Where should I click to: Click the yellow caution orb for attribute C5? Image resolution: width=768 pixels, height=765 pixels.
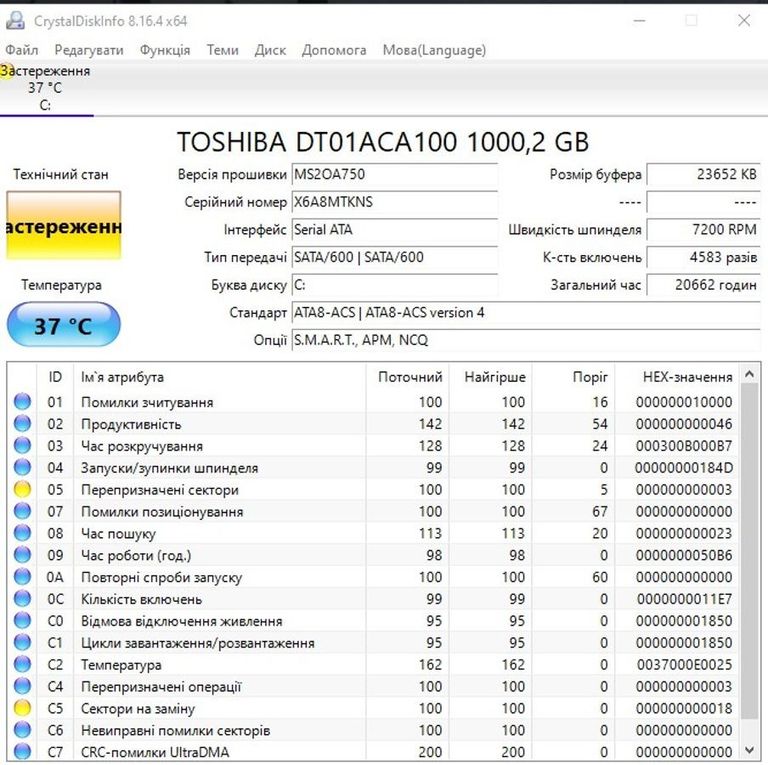pos(22,708)
